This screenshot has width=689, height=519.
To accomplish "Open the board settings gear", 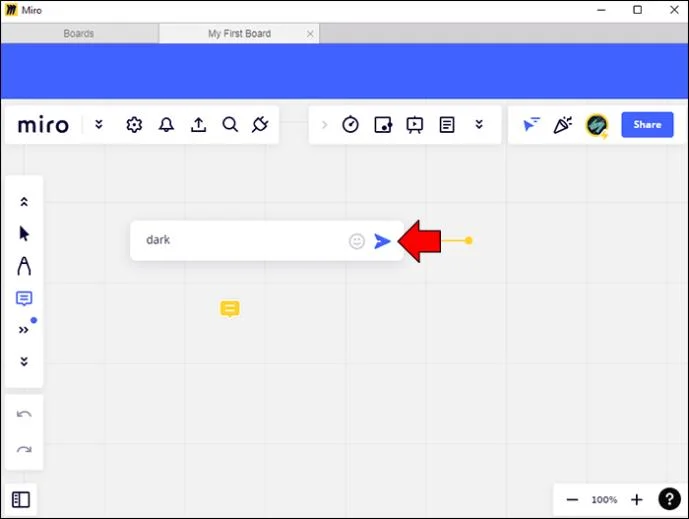I will tap(134, 125).
